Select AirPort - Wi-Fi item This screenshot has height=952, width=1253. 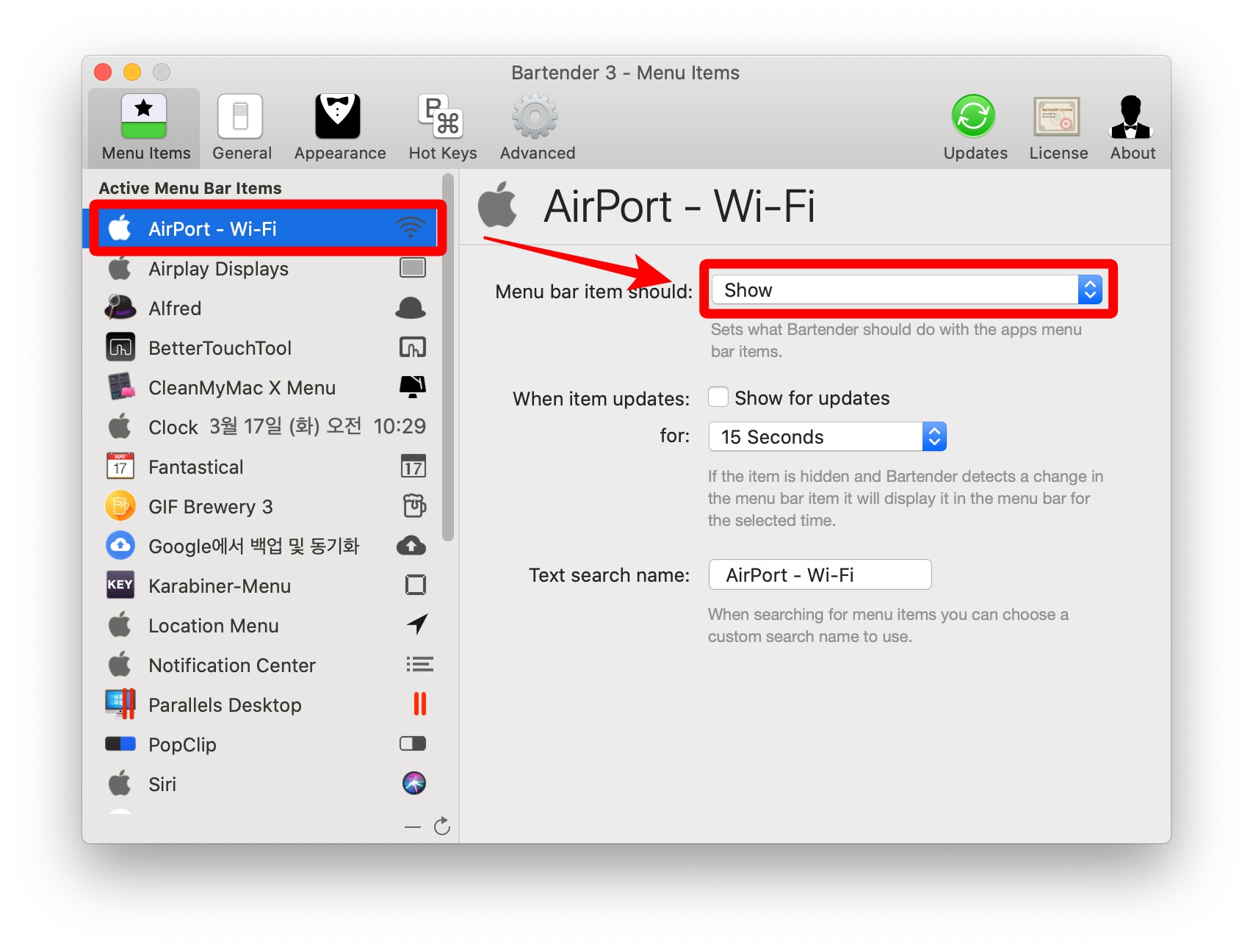tap(262, 228)
